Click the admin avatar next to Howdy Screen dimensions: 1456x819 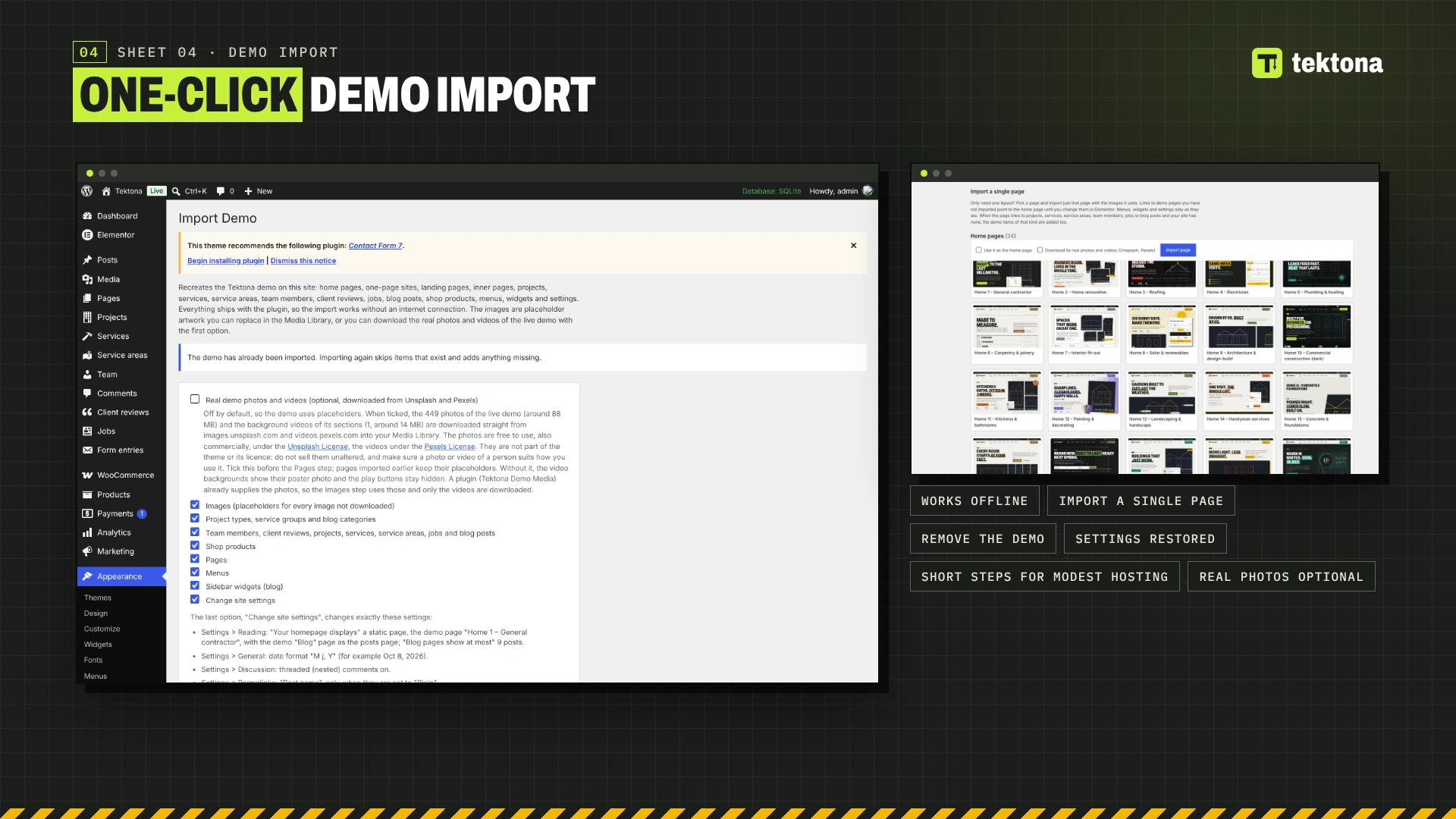point(868,191)
